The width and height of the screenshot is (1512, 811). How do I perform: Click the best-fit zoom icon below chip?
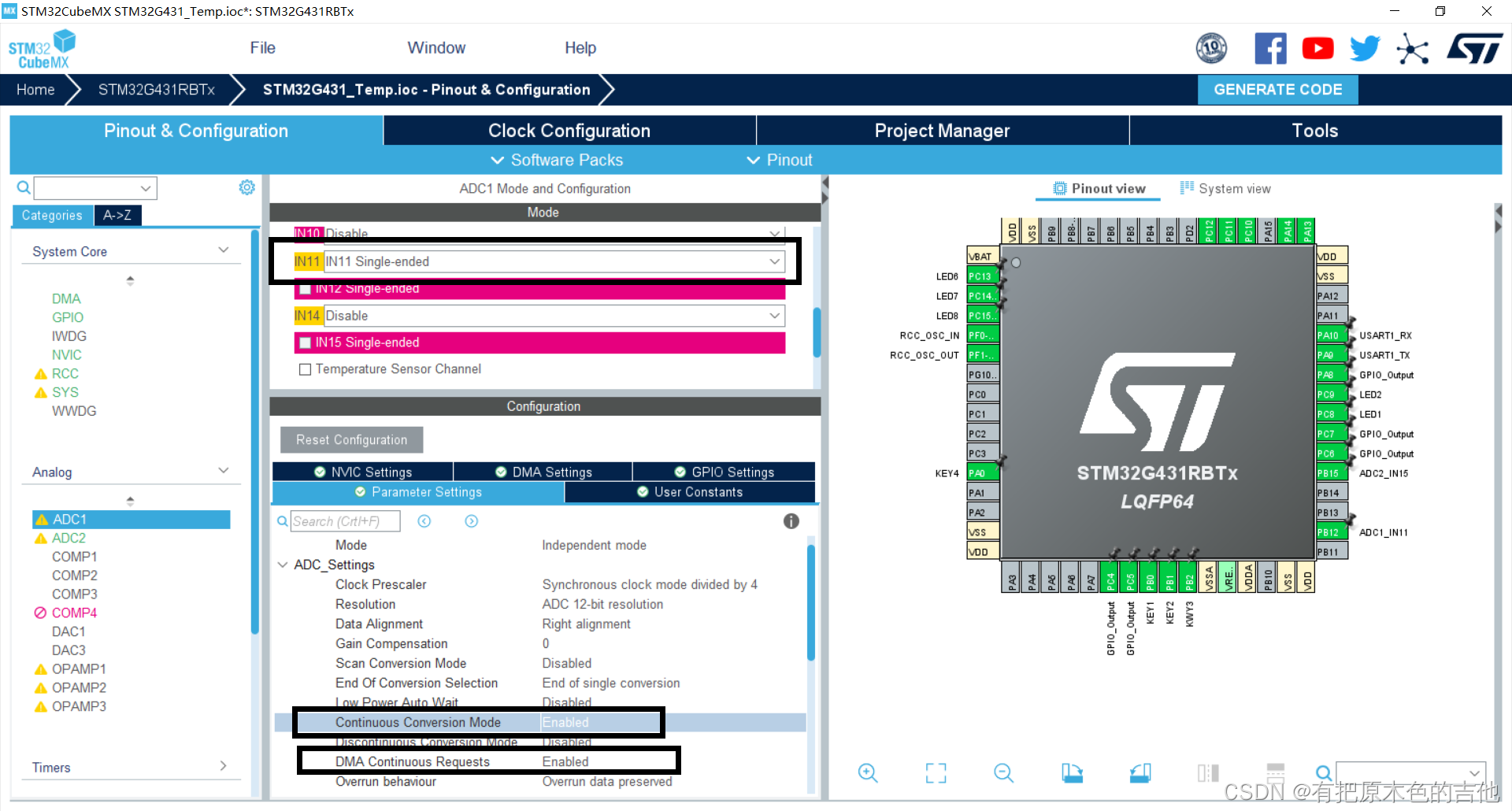pos(936,773)
